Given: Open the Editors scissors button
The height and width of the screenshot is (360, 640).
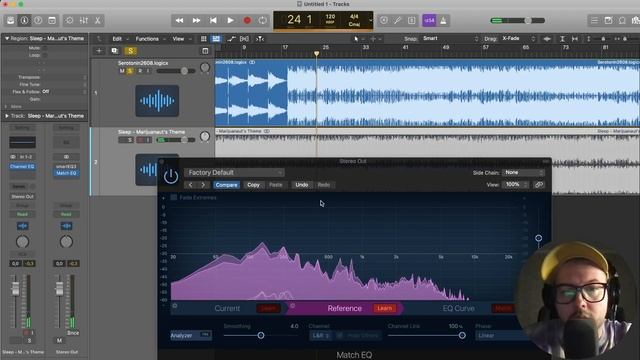Looking at the screenshot, I should click(x=98, y=20).
